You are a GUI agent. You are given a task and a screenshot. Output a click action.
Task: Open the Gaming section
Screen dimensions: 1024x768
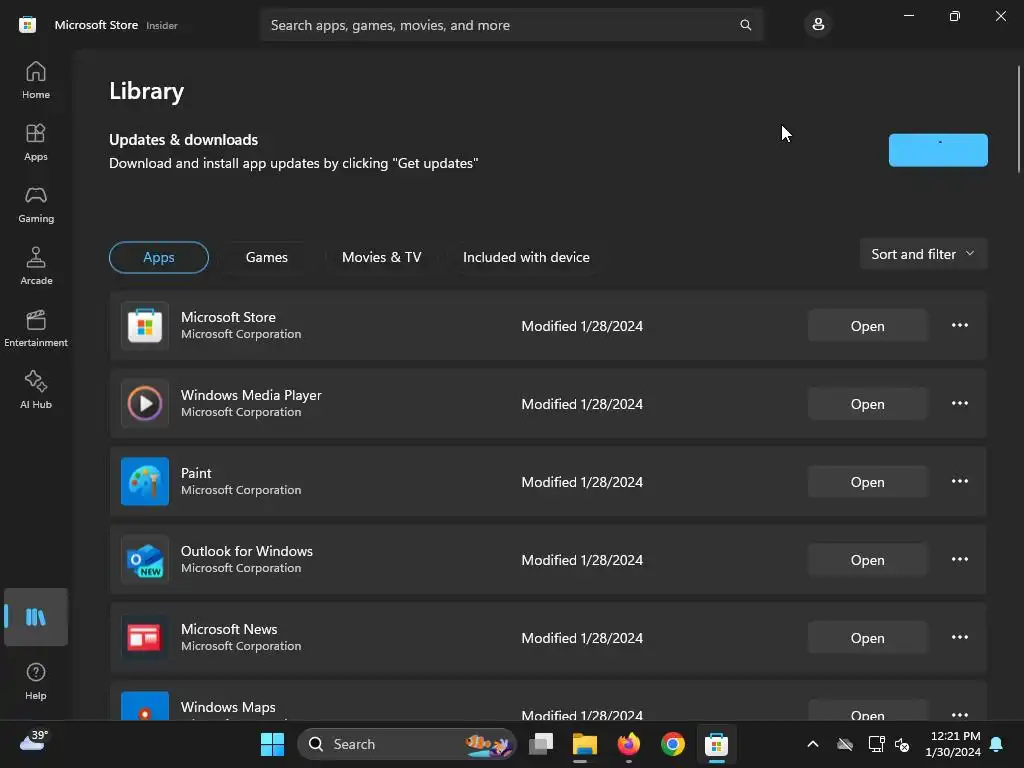36,204
